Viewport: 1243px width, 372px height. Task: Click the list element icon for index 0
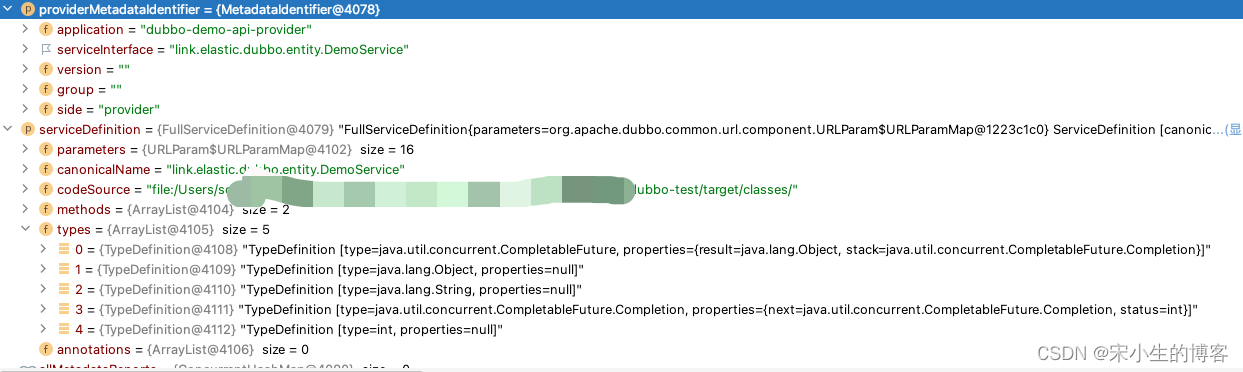(63, 249)
